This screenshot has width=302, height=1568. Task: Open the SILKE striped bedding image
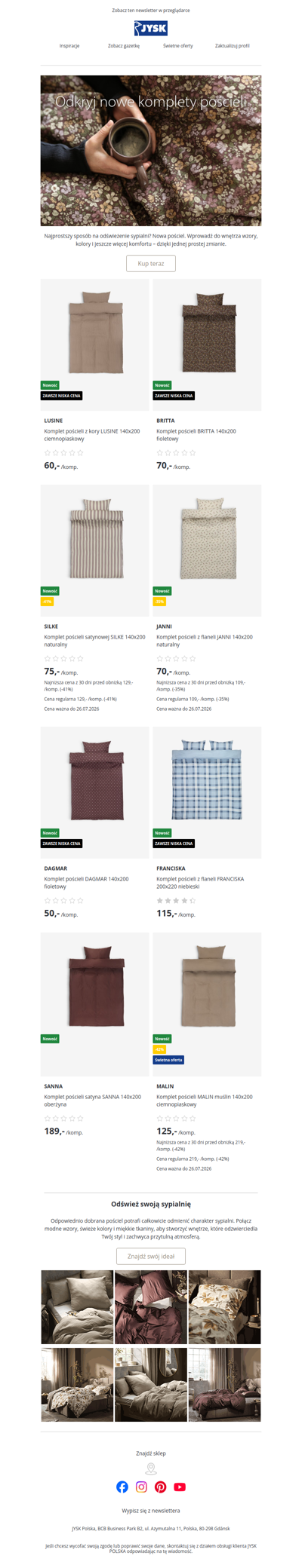(x=95, y=550)
